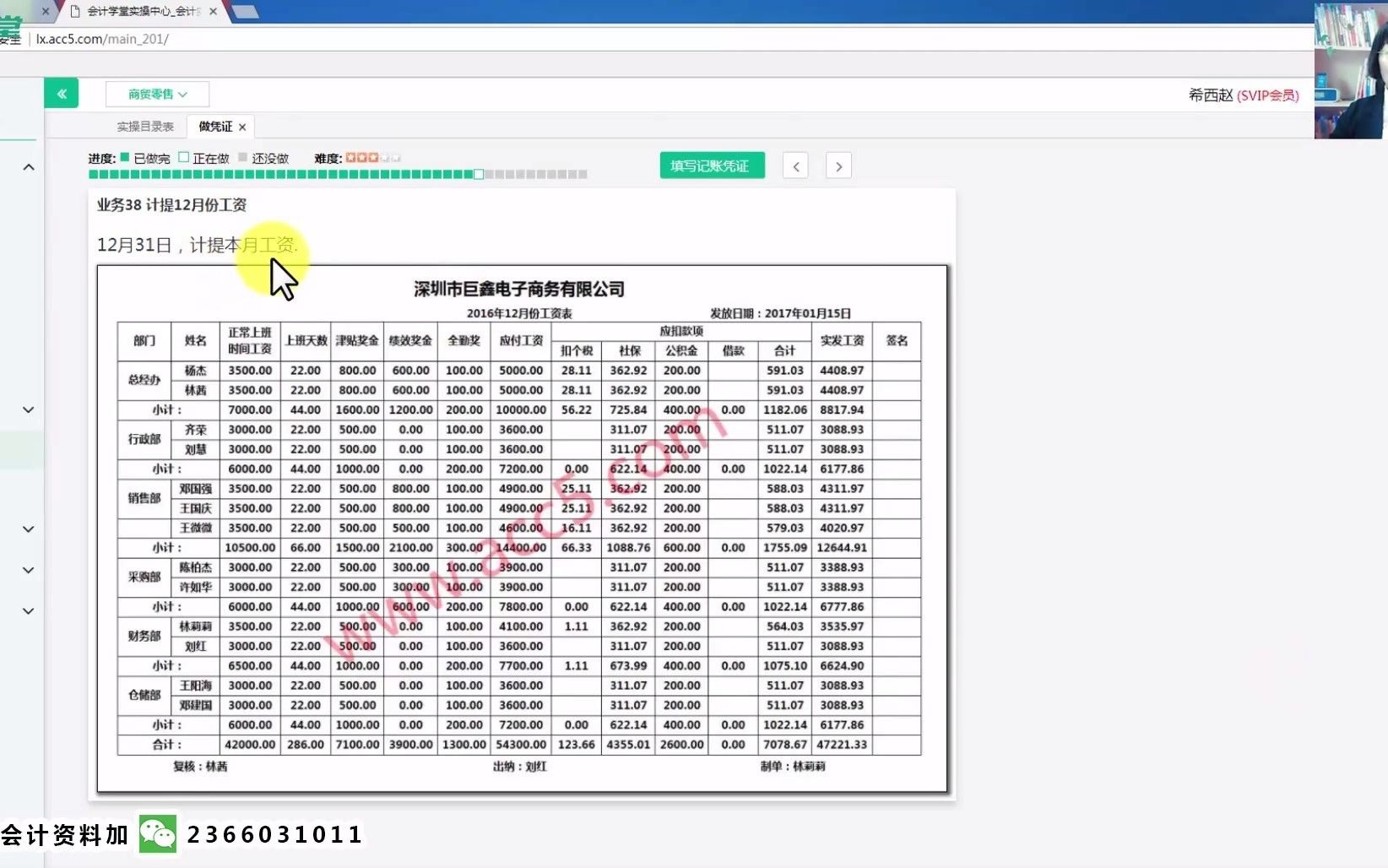Select the 全勤奖 column header
Image resolution: width=1388 pixels, height=868 pixels.
click(464, 341)
